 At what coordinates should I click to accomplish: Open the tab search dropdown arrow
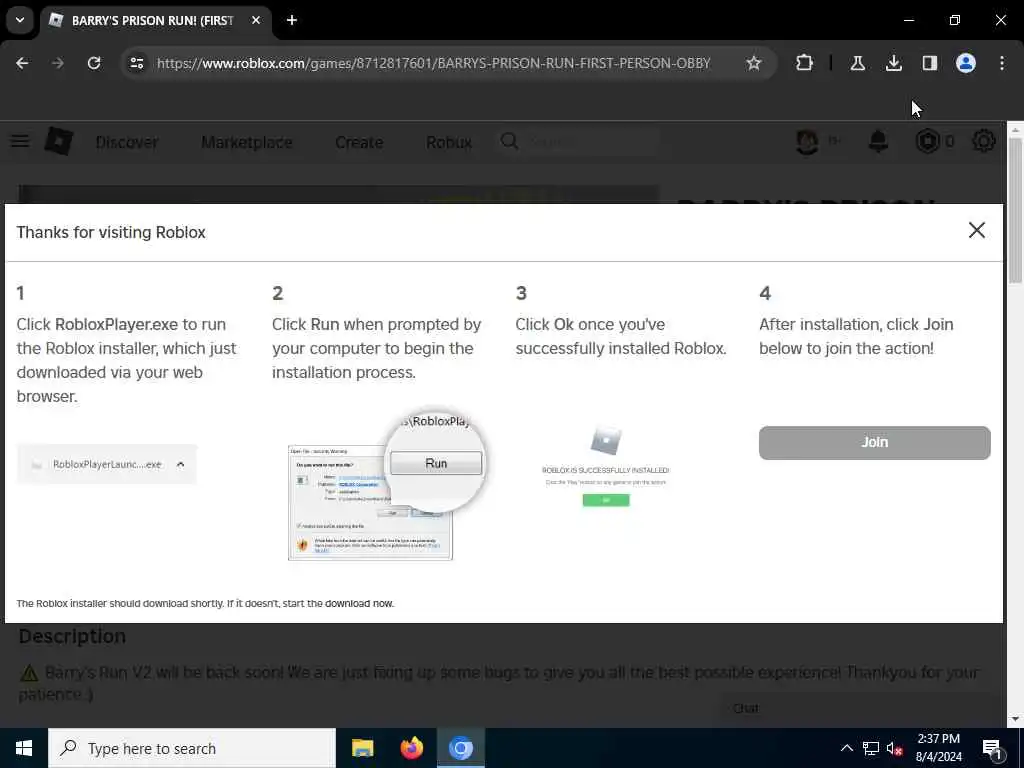point(20,20)
